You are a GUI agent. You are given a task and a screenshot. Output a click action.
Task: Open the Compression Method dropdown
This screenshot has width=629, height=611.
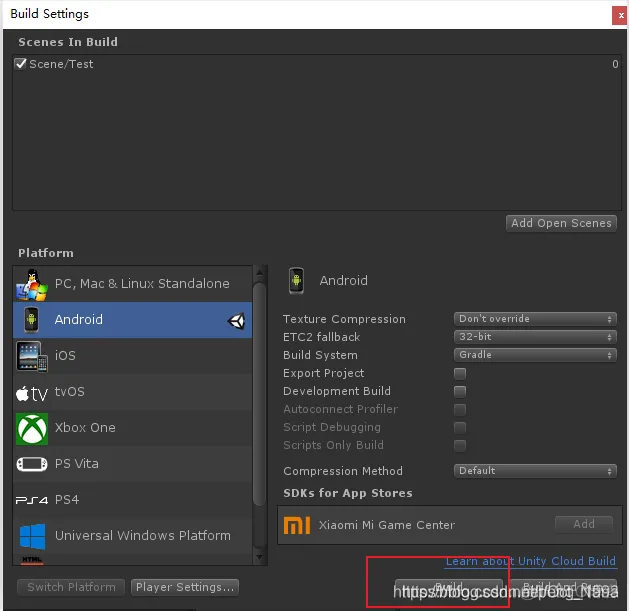535,471
